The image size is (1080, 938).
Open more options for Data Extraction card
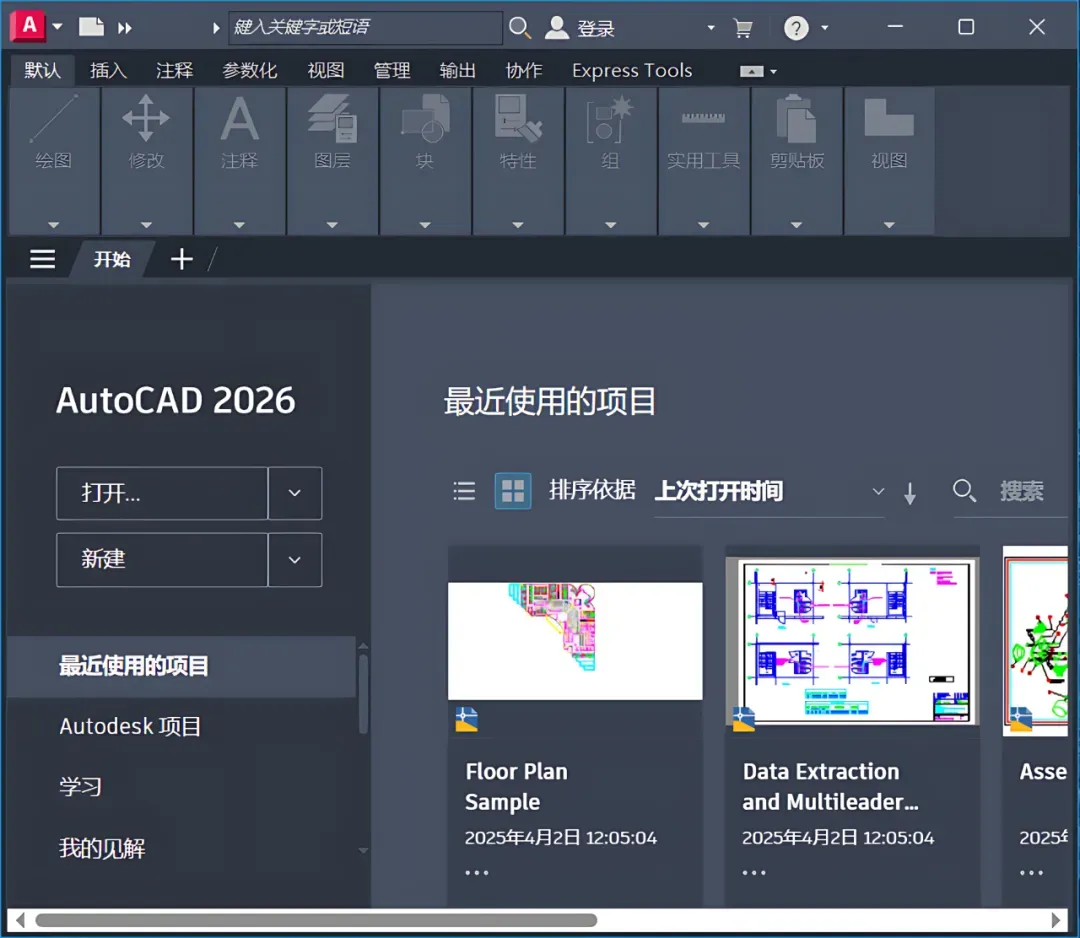(754, 873)
